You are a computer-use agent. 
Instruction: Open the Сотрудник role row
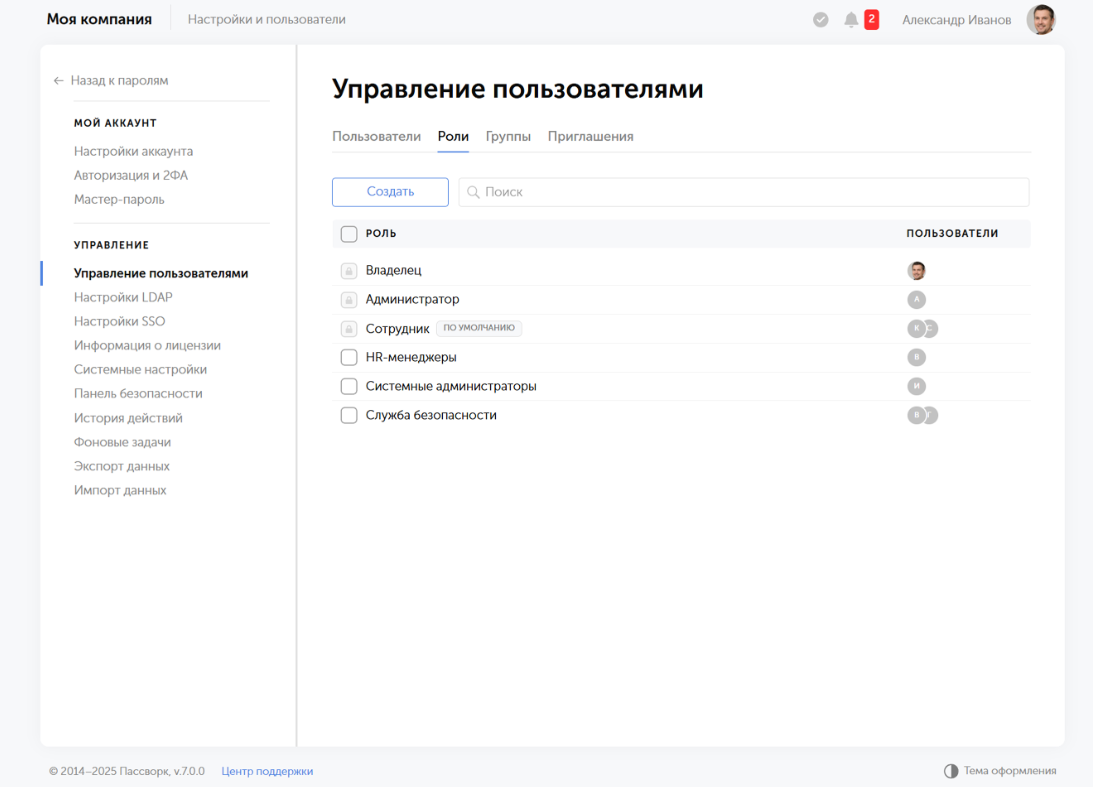click(681, 328)
